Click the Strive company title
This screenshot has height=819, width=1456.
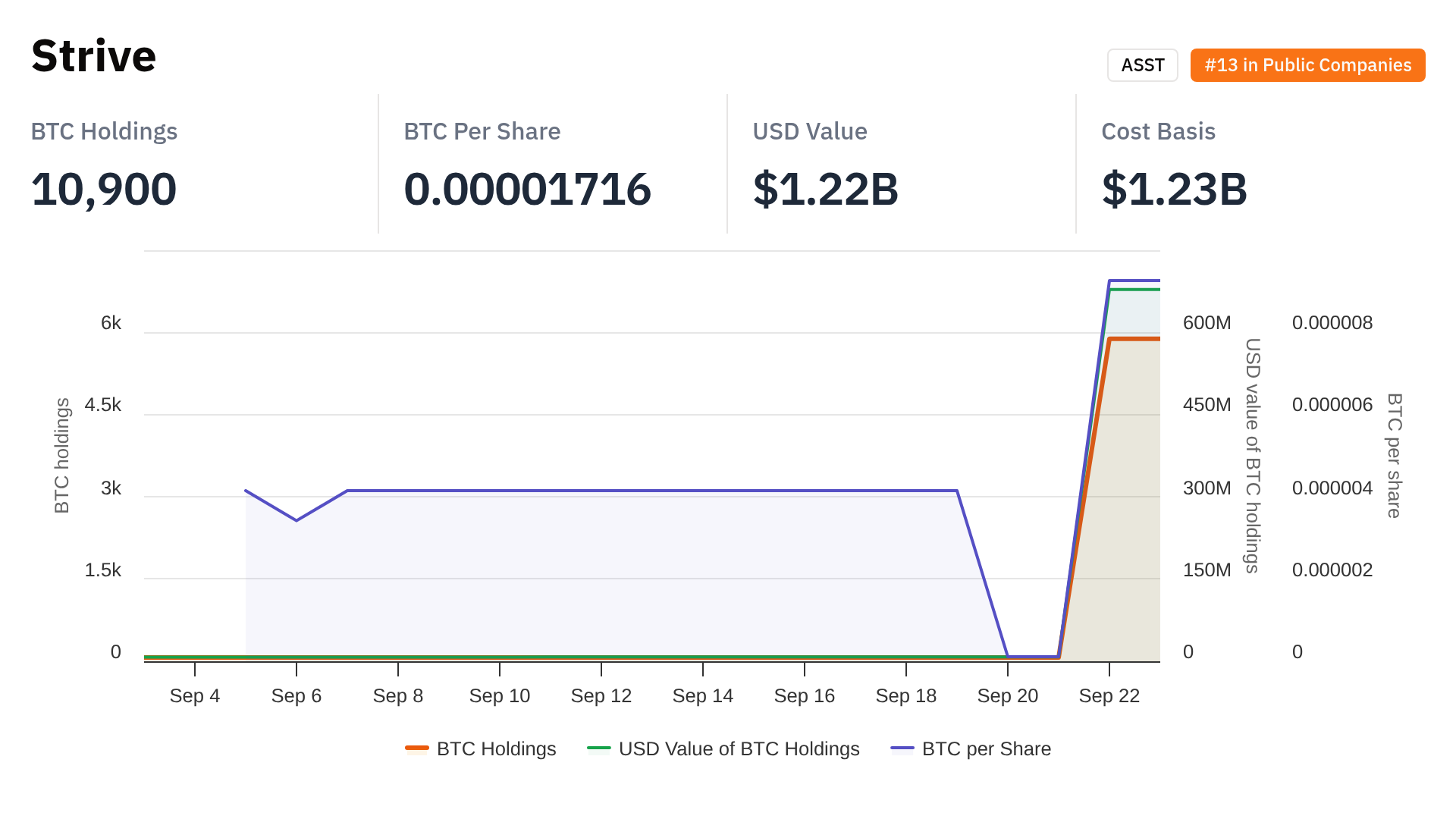(93, 55)
